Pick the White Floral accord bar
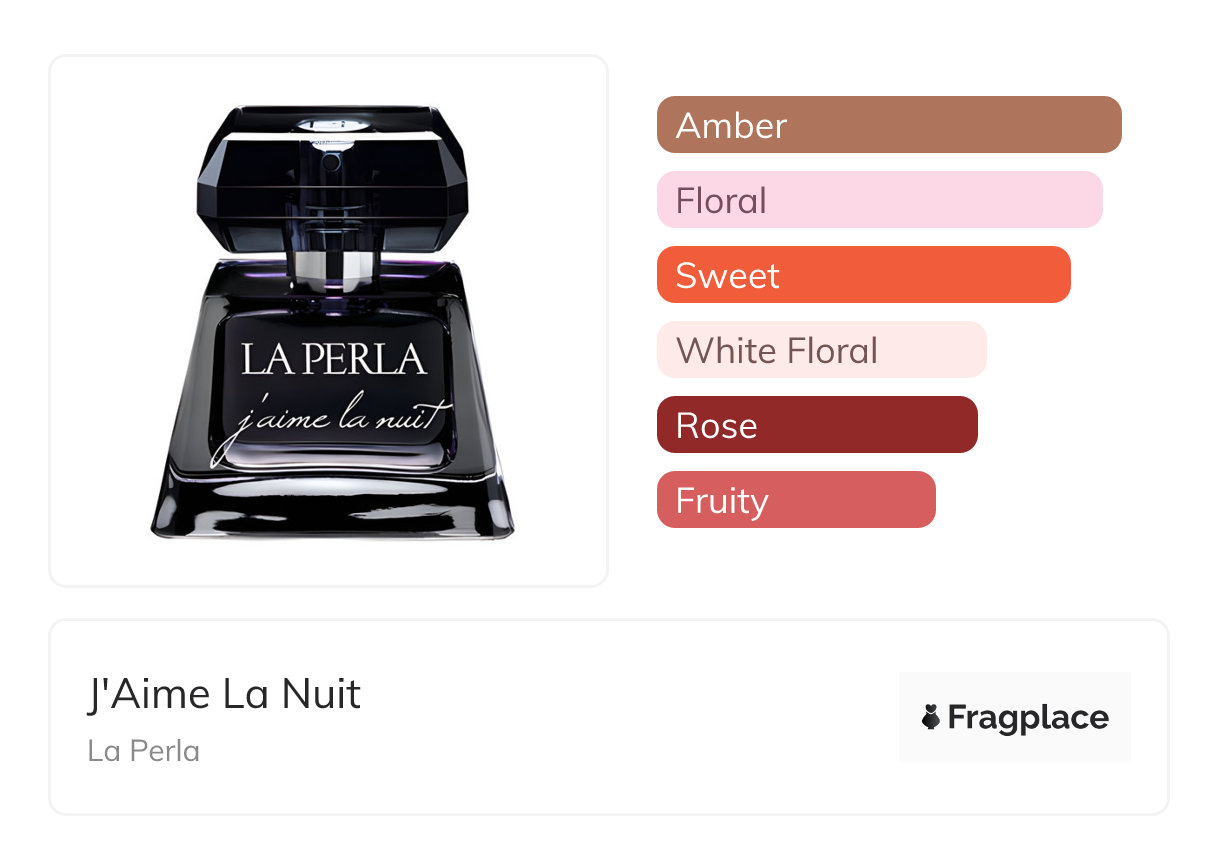Image resolution: width=1218 pixels, height=864 pixels. [821, 350]
